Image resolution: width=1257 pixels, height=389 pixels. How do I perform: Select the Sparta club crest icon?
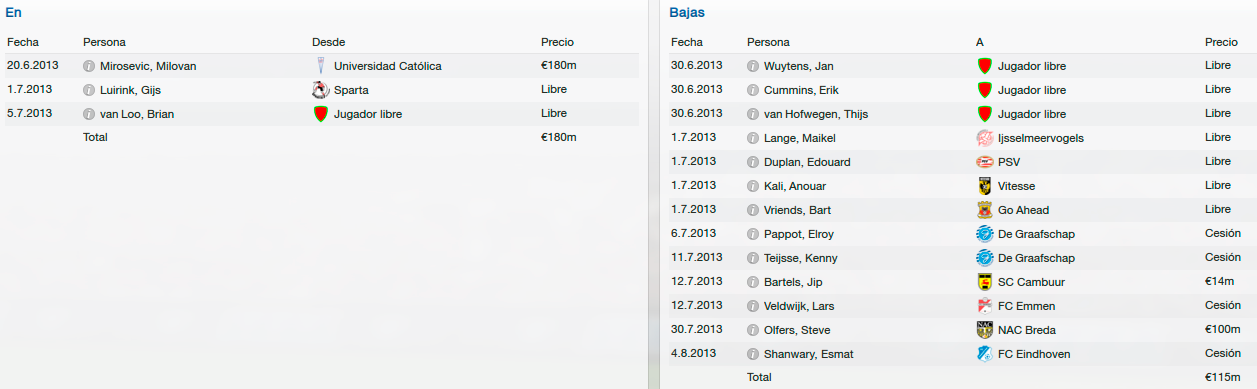(320, 90)
